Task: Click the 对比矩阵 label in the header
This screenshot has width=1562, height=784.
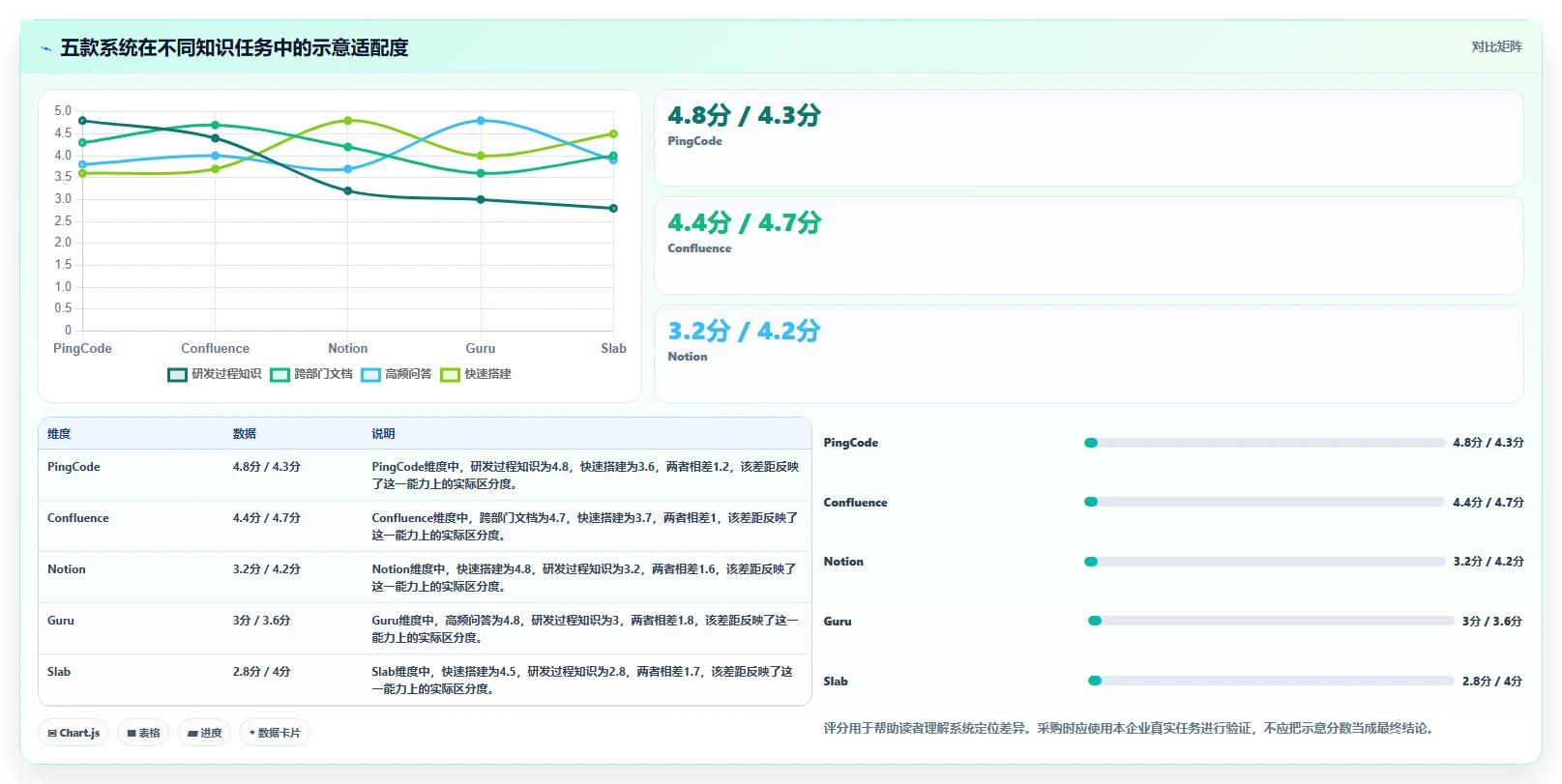Action: pos(1496,46)
